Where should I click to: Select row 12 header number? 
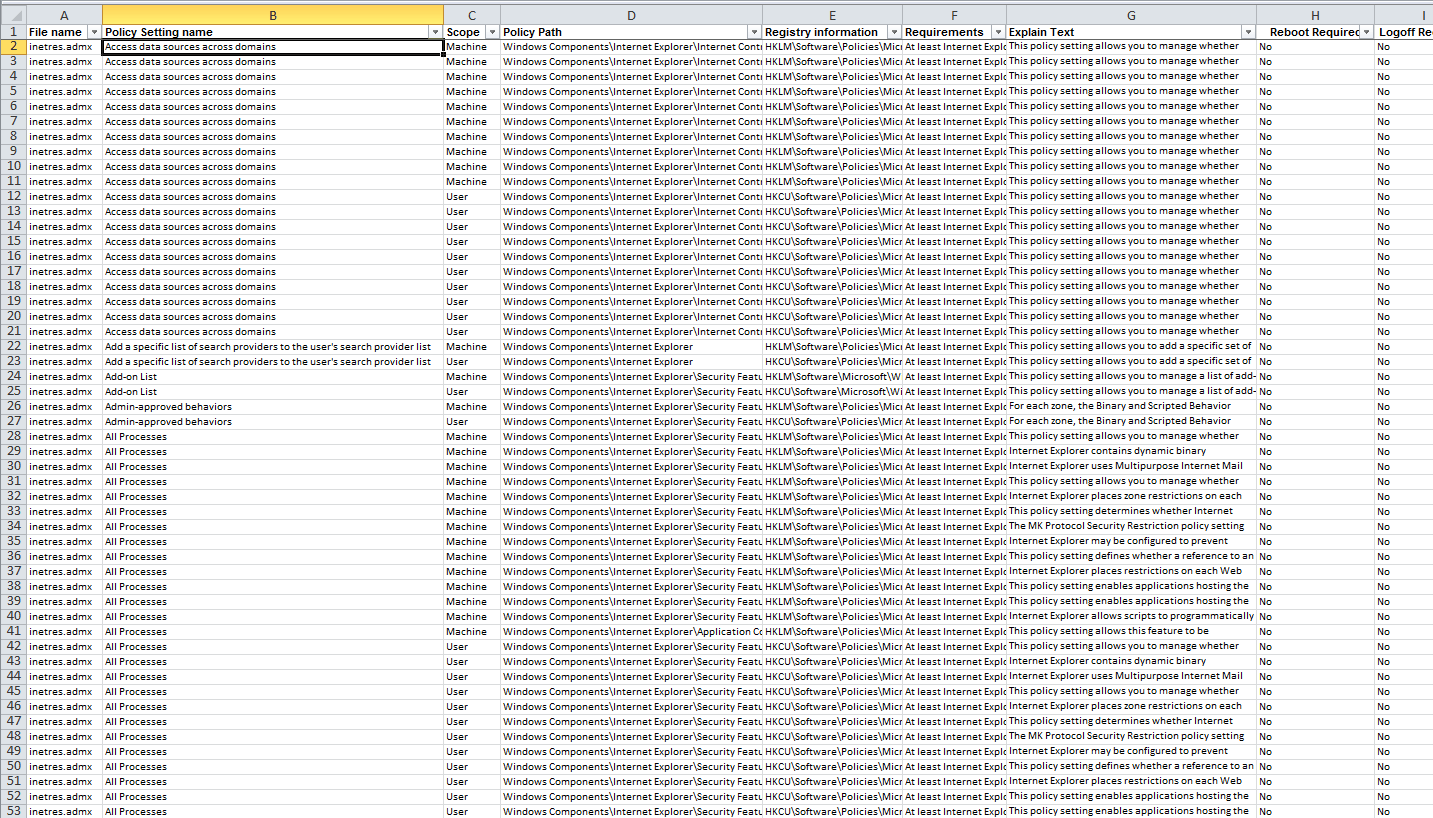(13, 197)
